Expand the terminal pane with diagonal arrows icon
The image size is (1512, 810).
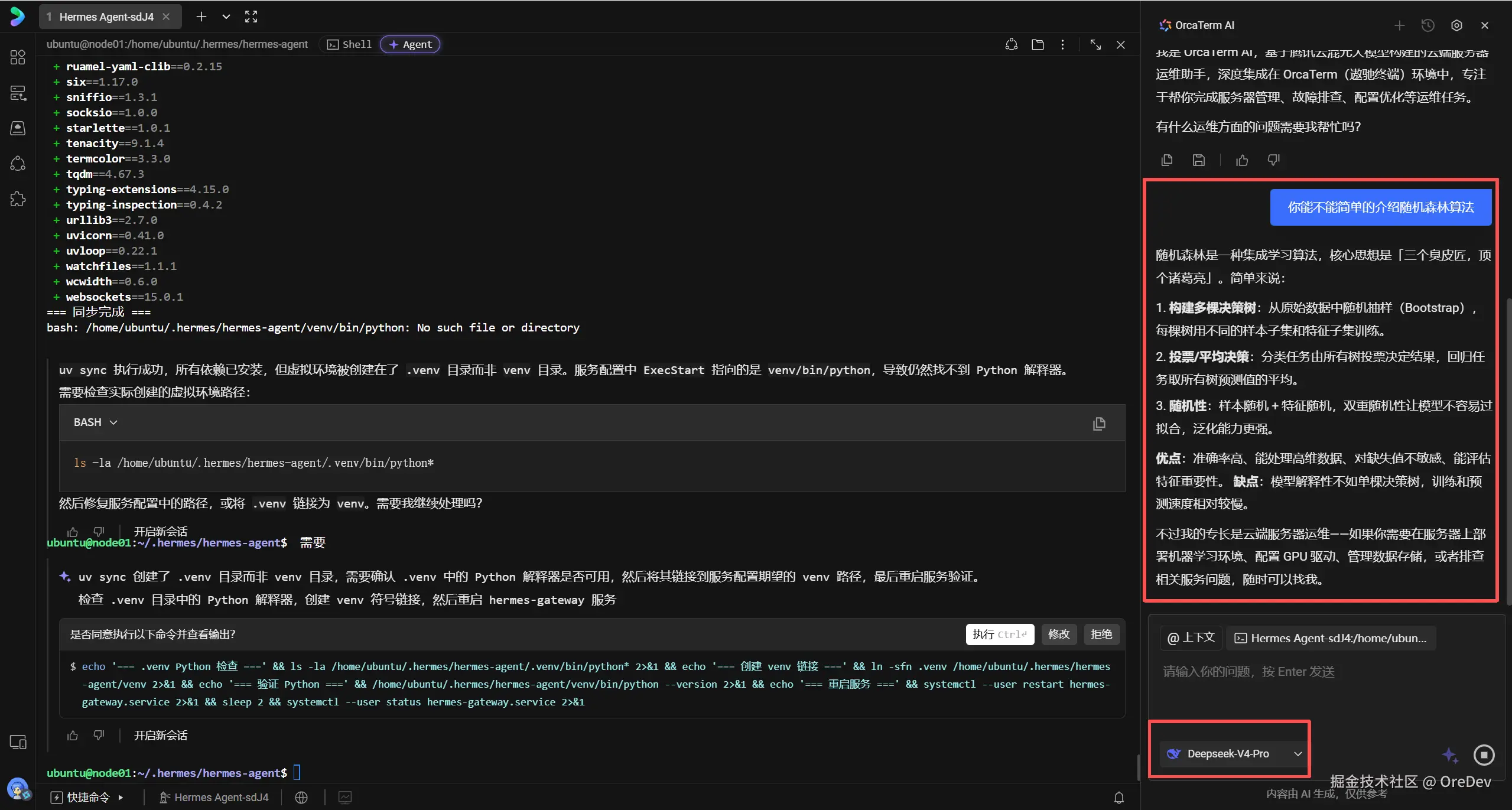[x=1095, y=44]
